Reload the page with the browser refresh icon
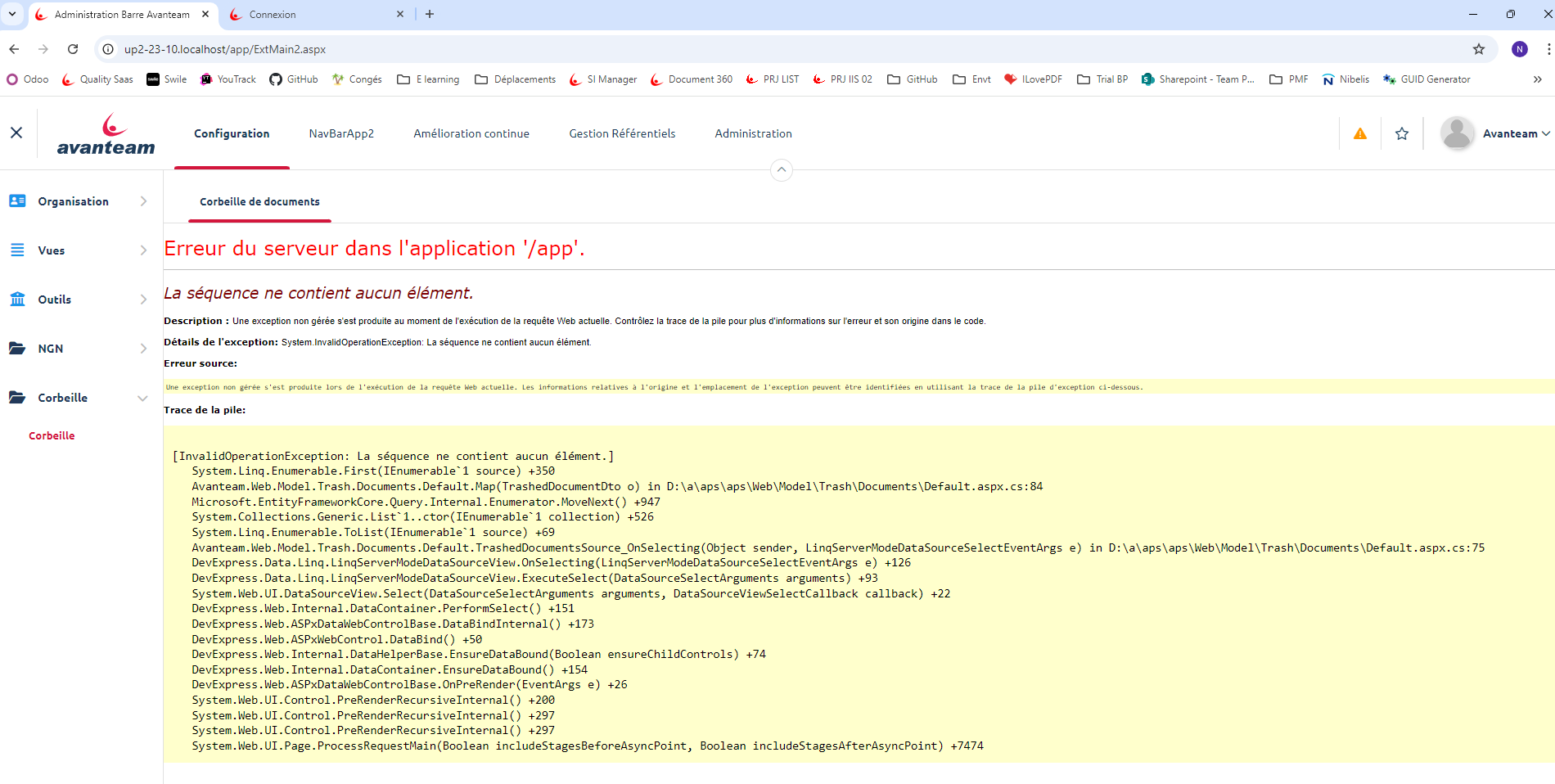Viewport: 1555px width, 784px height. (73, 49)
